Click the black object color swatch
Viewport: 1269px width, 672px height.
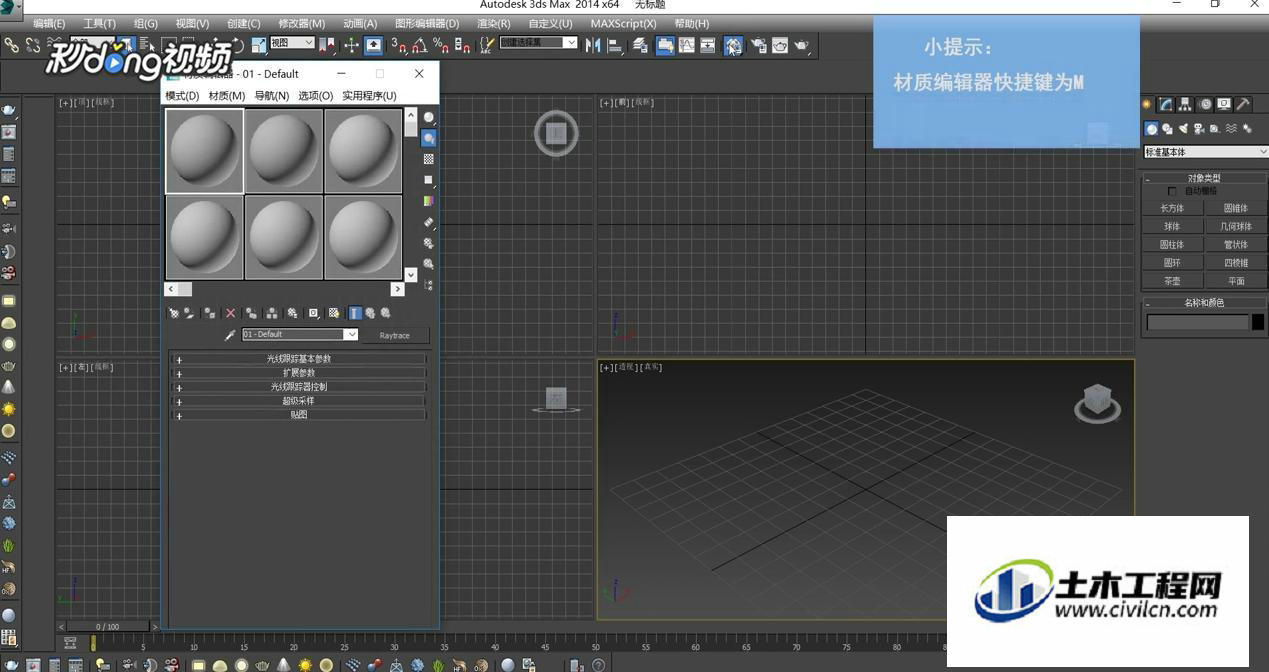click(1258, 322)
